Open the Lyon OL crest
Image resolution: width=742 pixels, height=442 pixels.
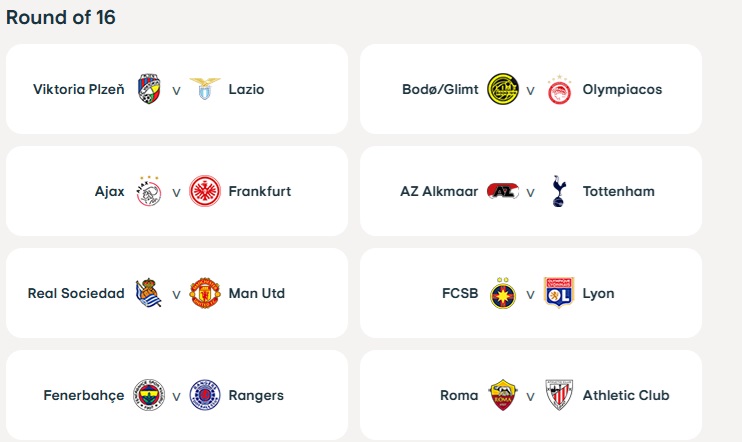[x=559, y=292]
